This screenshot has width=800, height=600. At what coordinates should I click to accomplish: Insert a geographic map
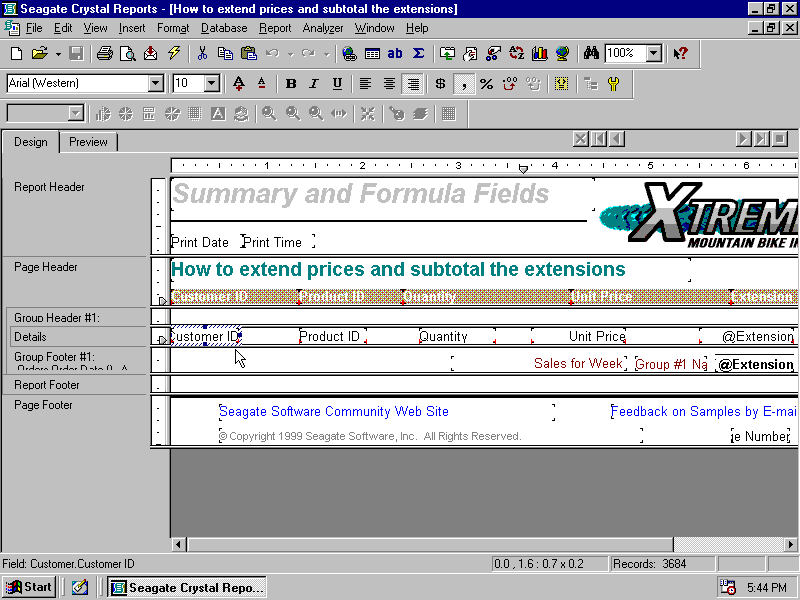(x=561, y=53)
